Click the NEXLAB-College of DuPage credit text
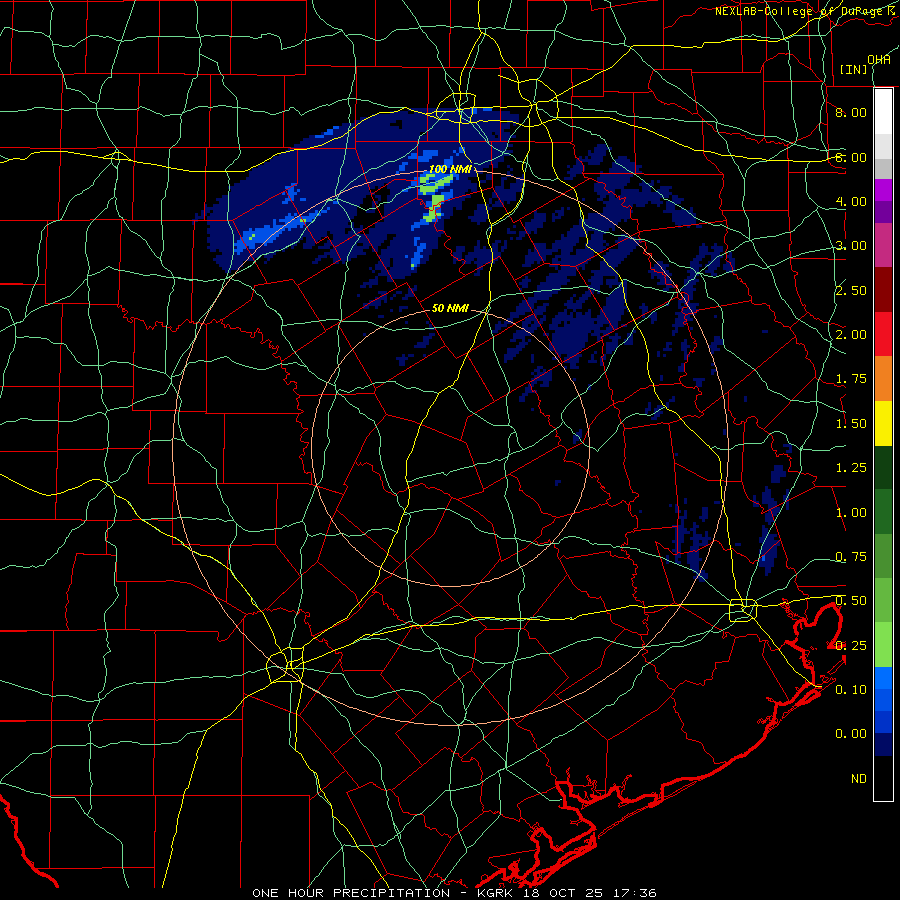Viewport: 900px width, 900px height. [x=805, y=11]
